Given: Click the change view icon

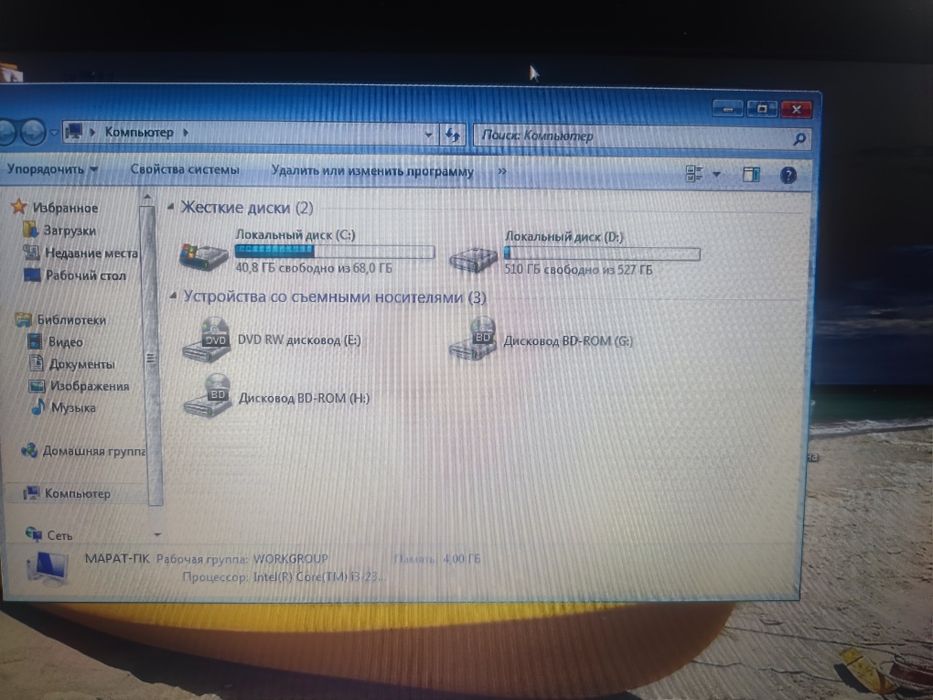Looking at the screenshot, I should coord(694,174).
